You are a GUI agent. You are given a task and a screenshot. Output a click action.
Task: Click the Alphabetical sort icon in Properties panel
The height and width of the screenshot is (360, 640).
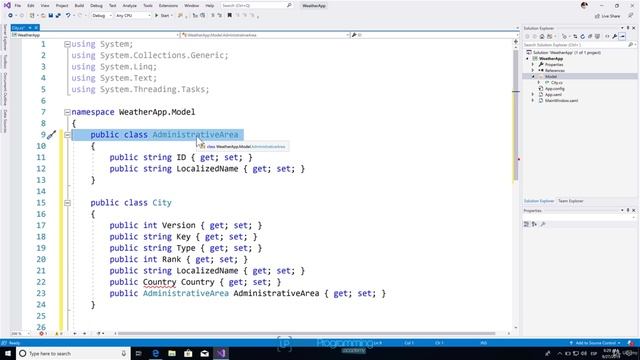pos(534,224)
